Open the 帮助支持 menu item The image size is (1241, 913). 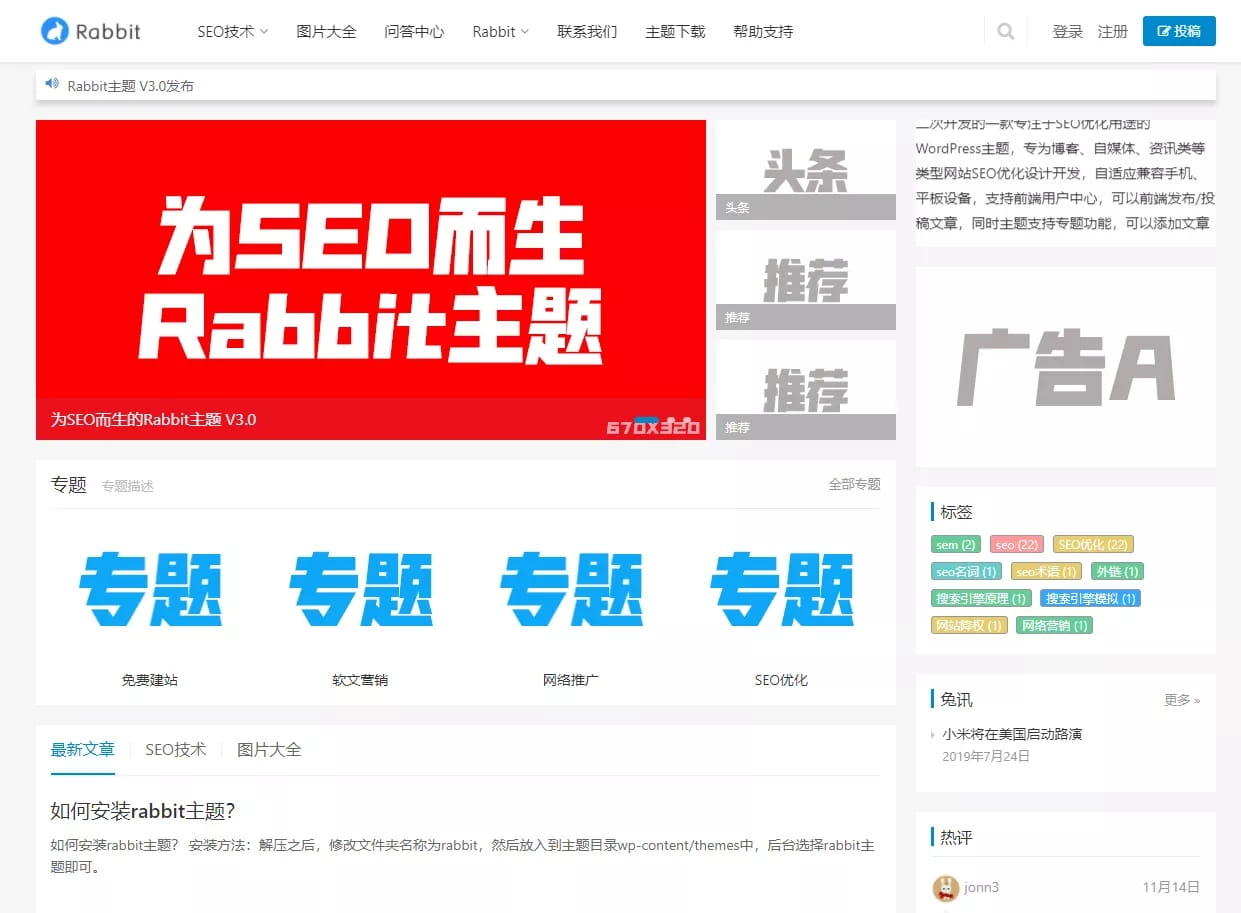click(x=763, y=31)
